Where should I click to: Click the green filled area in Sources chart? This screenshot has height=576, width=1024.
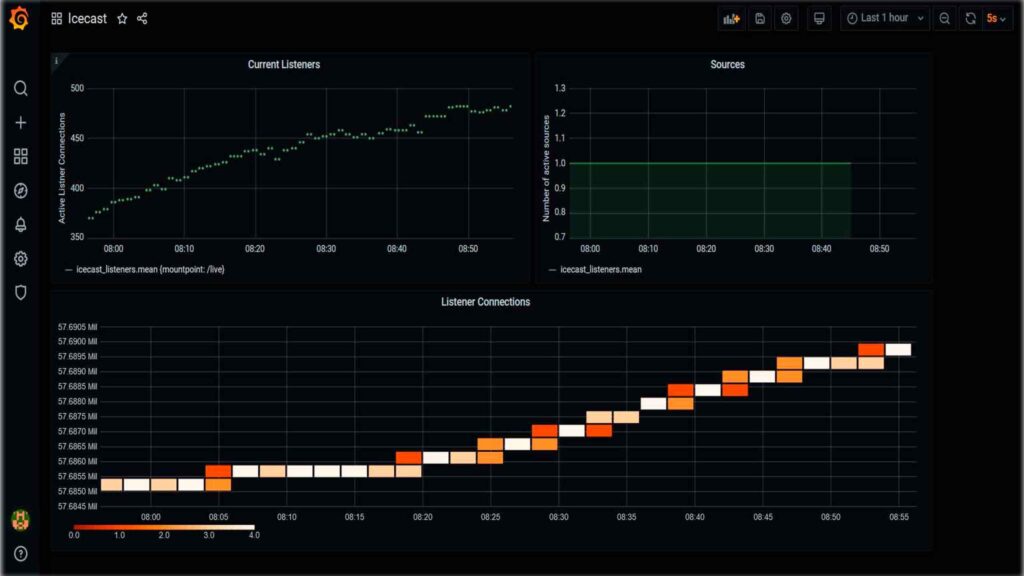(x=710, y=200)
